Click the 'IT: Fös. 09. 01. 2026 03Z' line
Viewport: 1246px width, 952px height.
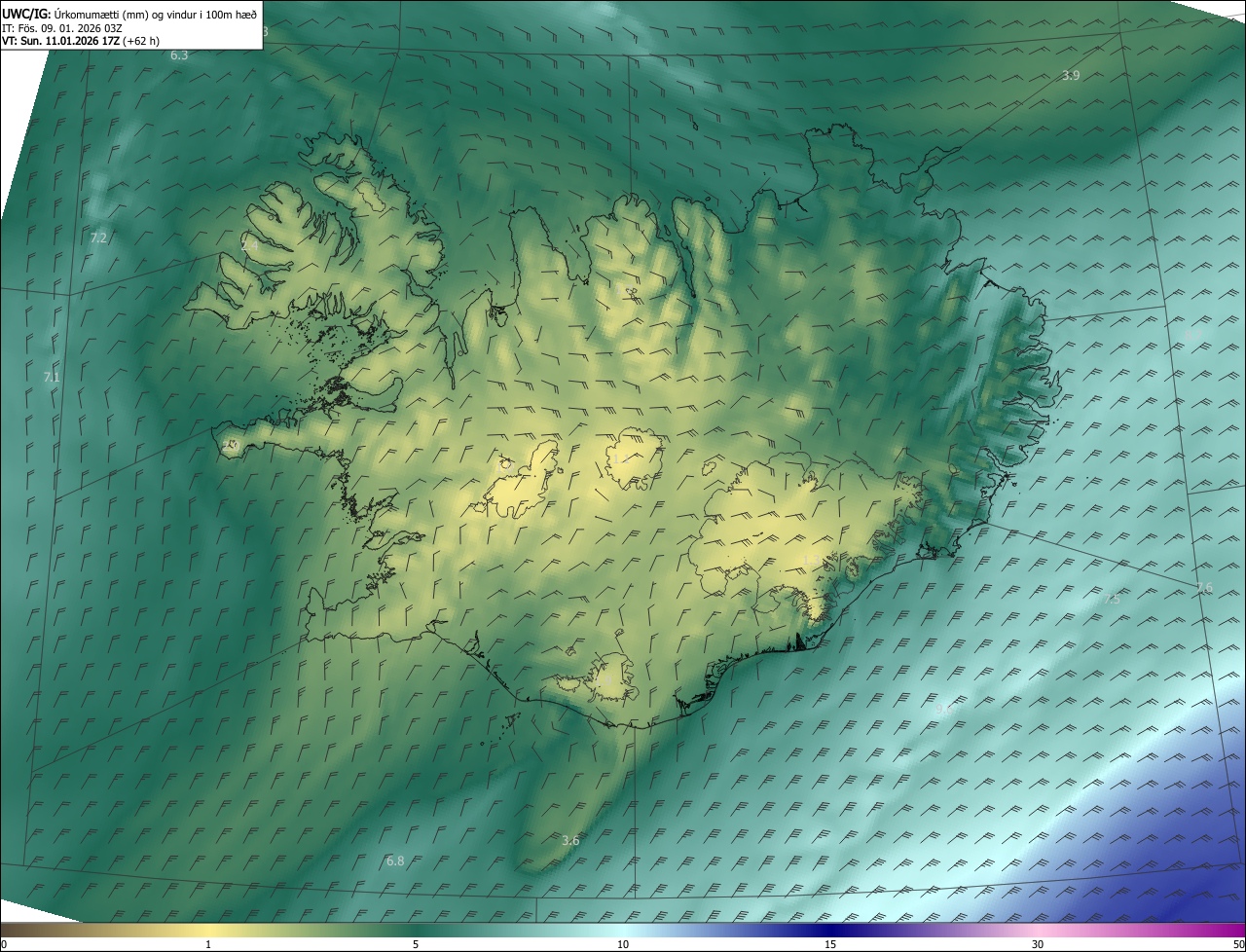(61, 27)
